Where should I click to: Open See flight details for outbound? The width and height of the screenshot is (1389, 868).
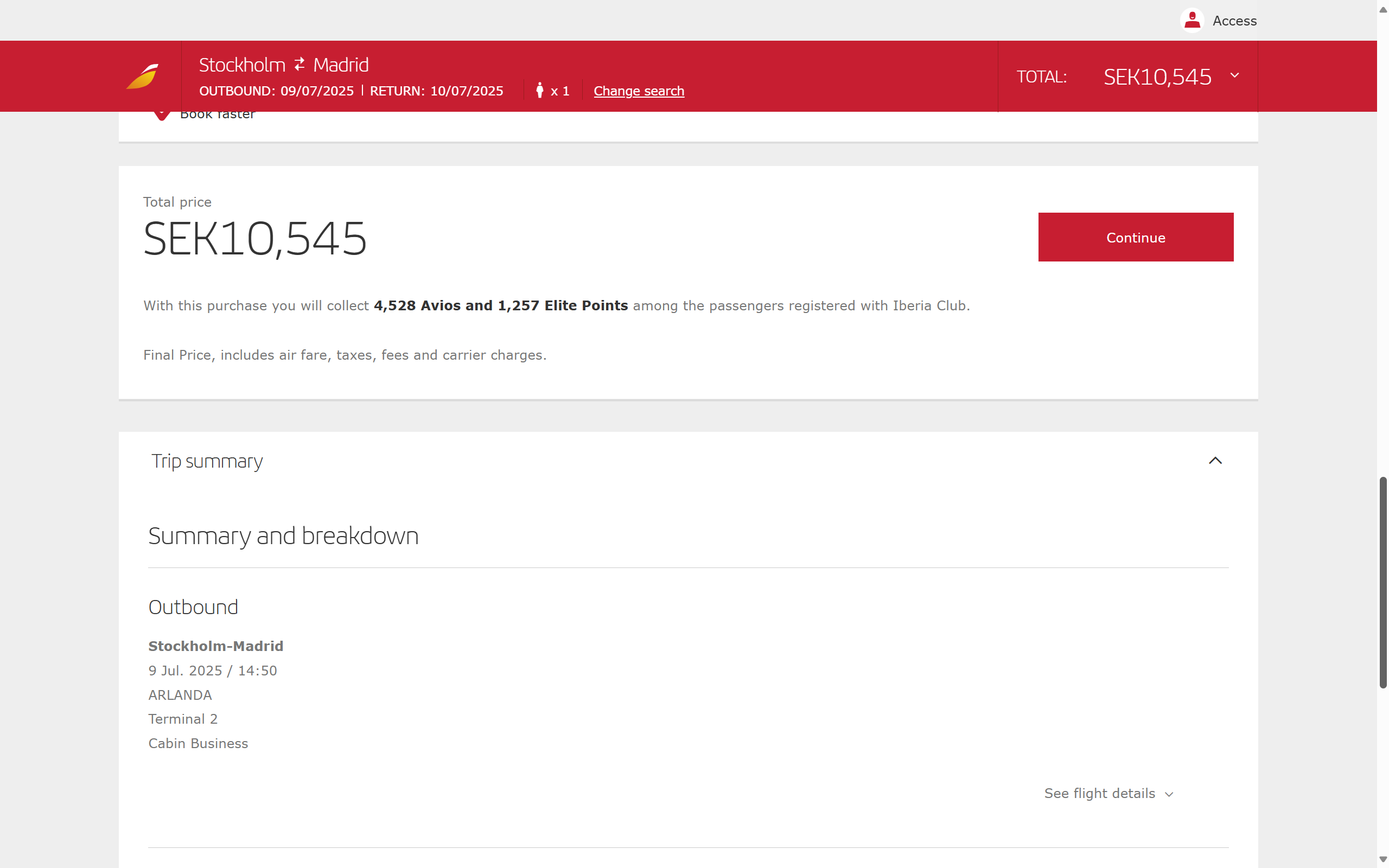pos(1099,793)
